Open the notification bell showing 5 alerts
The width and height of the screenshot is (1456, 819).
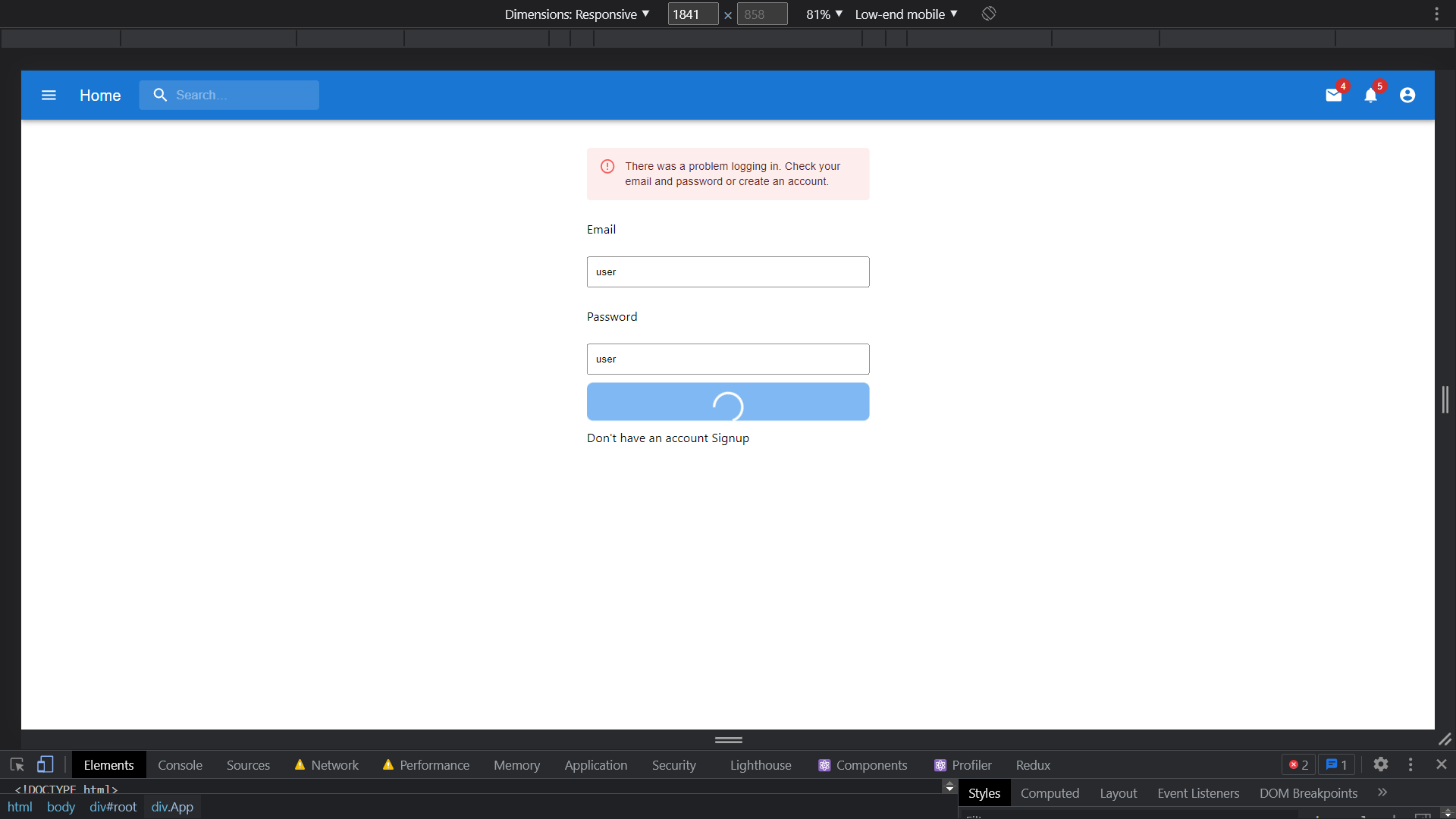[x=1371, y=96]
